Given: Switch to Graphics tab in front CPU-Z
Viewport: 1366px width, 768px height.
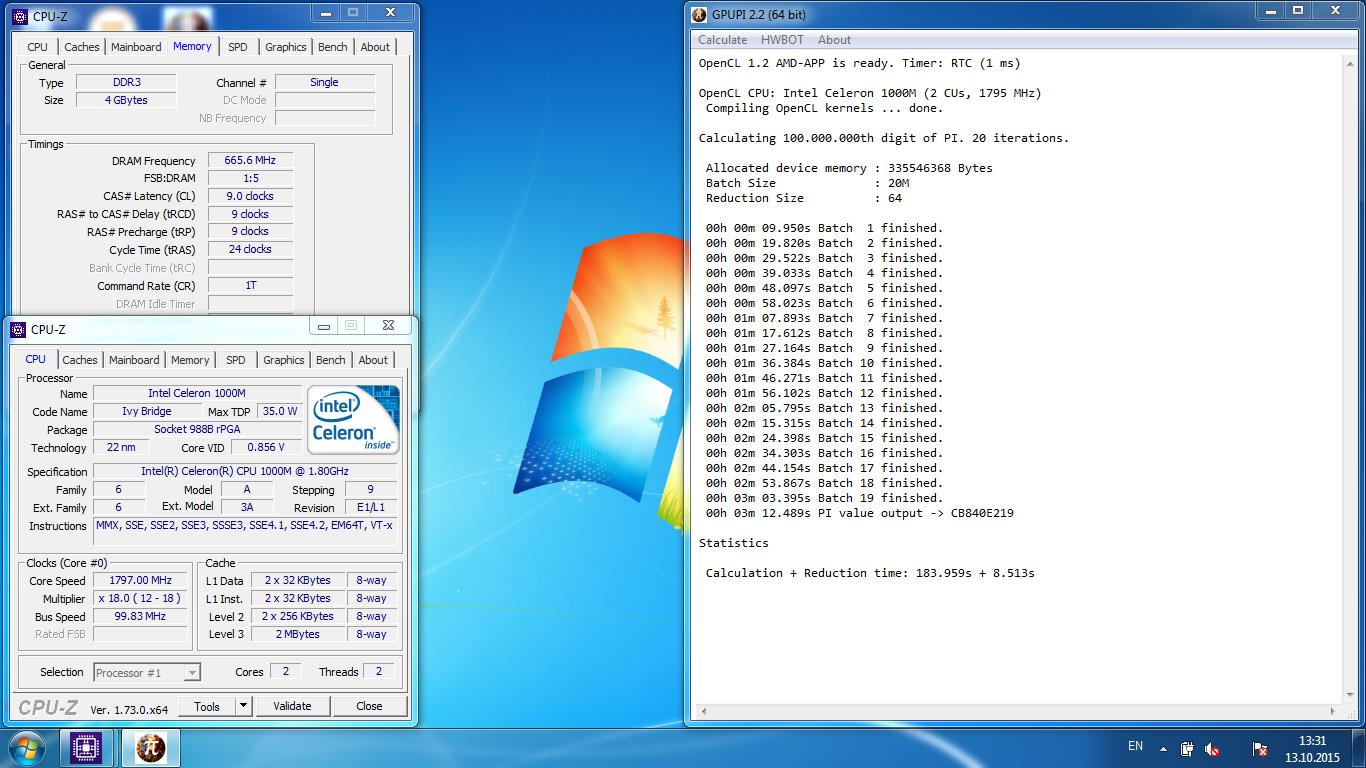Looking at the screenshot, I should (x=284, y=360).
